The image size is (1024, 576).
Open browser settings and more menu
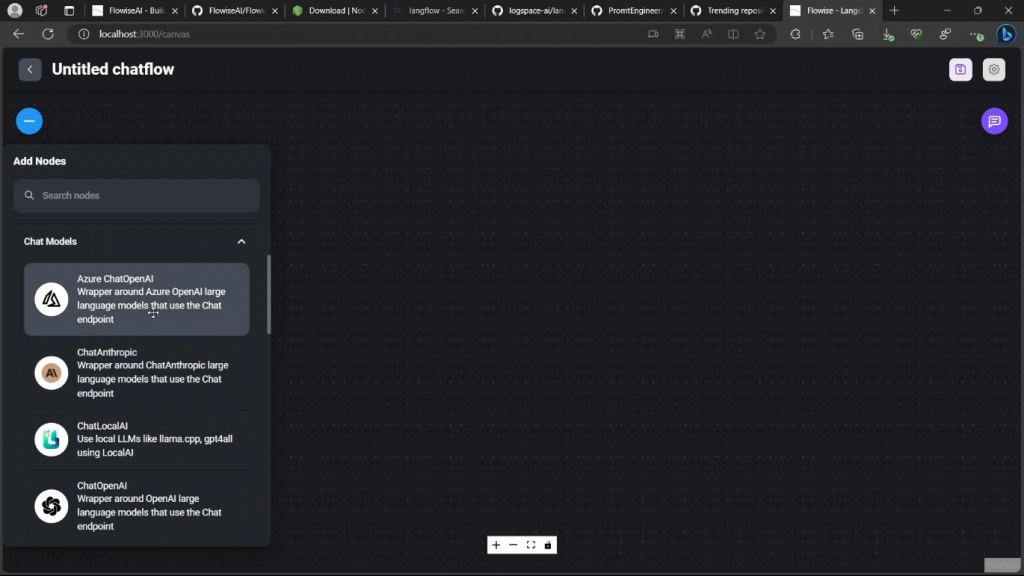(x=976, y=34)
